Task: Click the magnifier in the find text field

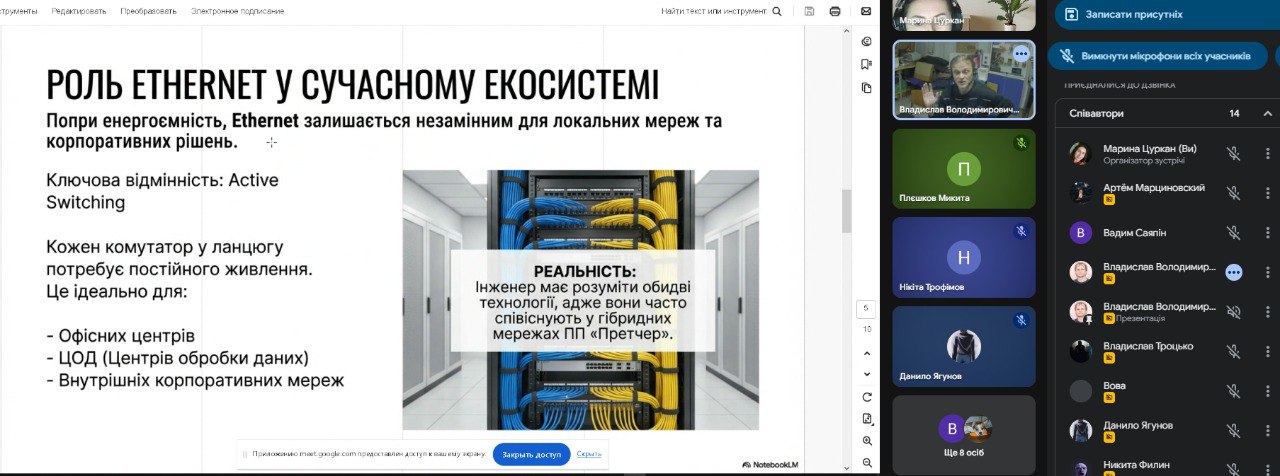Action: (x=777, y=11)
